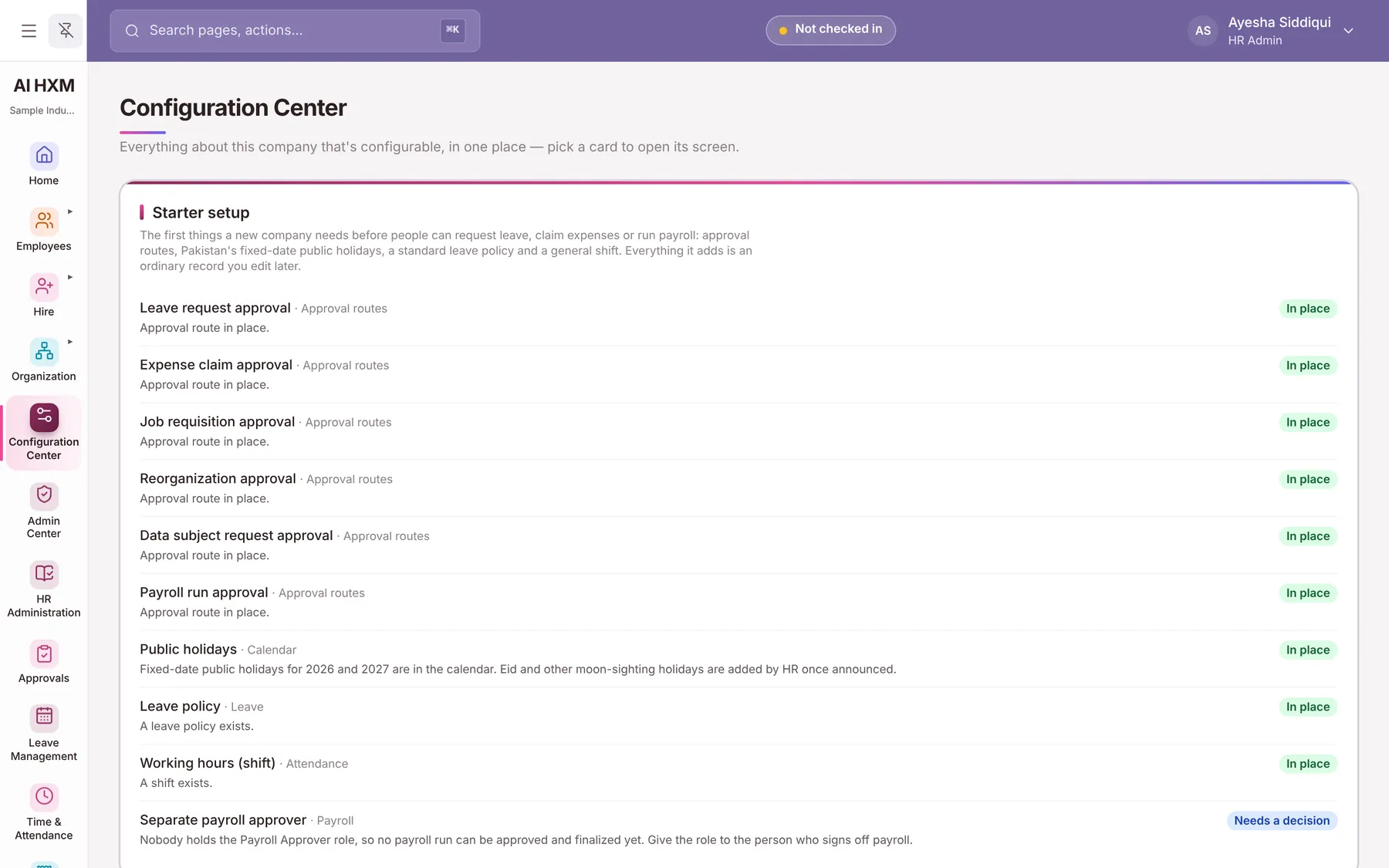Focus the Search pages, actions field
Viewport: 1389px width, 868px height.
coord(295,31)
